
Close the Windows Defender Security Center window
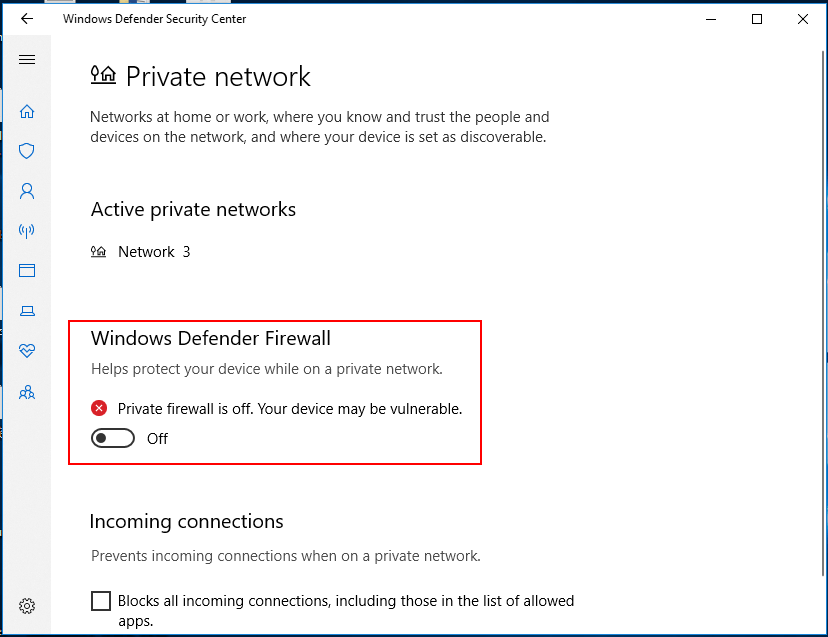point(803,19)
